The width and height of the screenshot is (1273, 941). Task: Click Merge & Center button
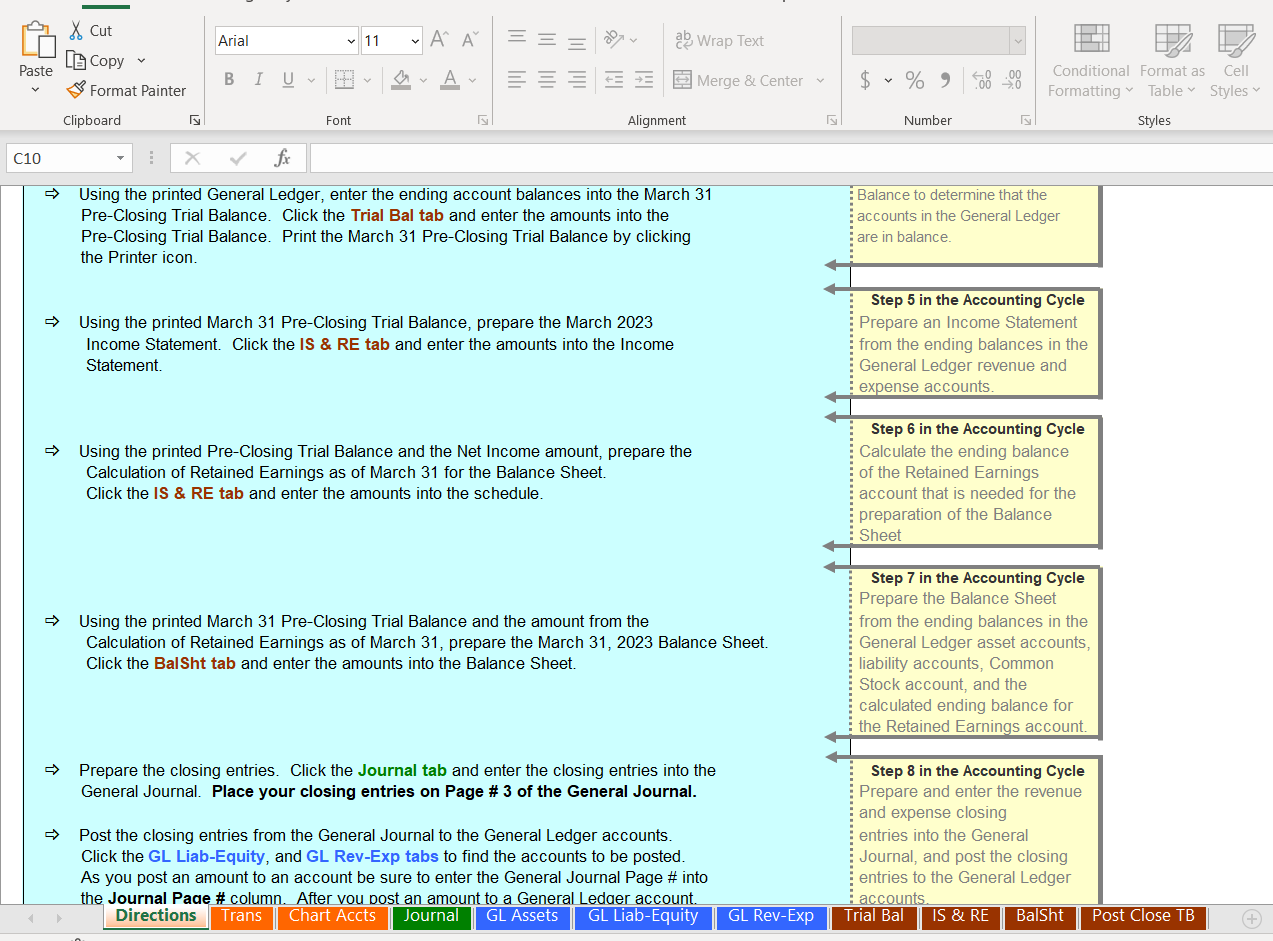coord(738,80)
